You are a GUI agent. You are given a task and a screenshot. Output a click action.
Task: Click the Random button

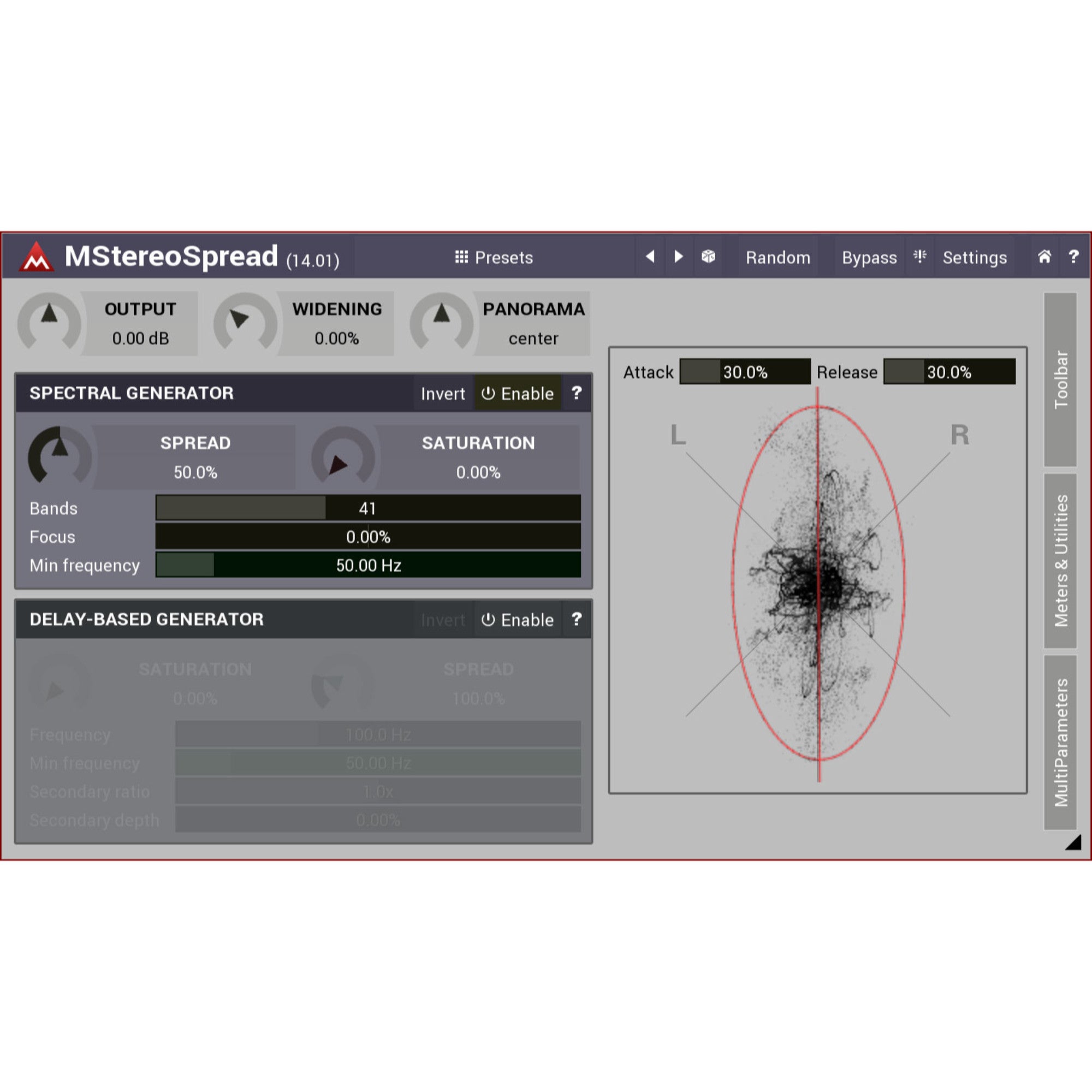[778, 258]
